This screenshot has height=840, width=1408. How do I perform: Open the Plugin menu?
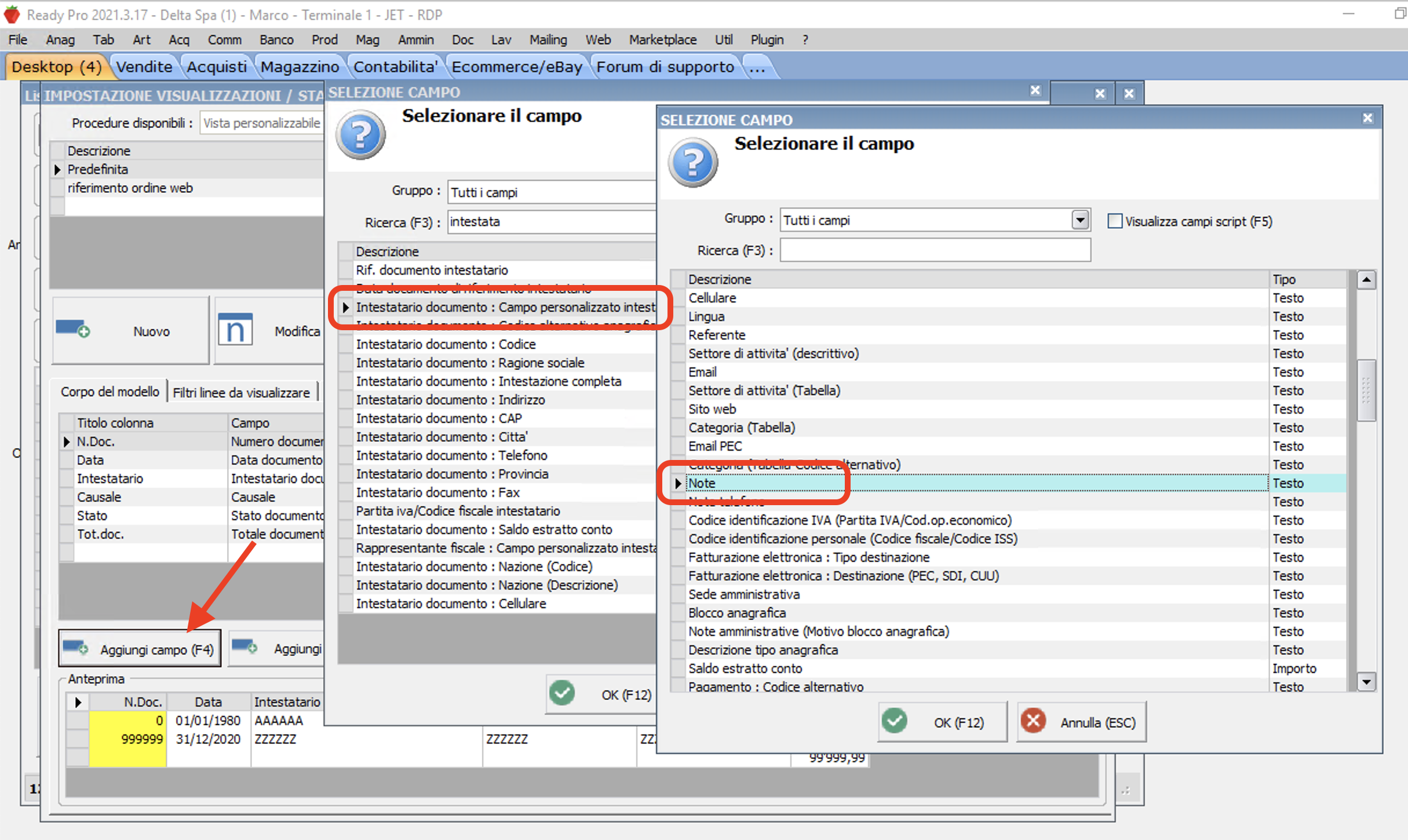click(767, 40)
